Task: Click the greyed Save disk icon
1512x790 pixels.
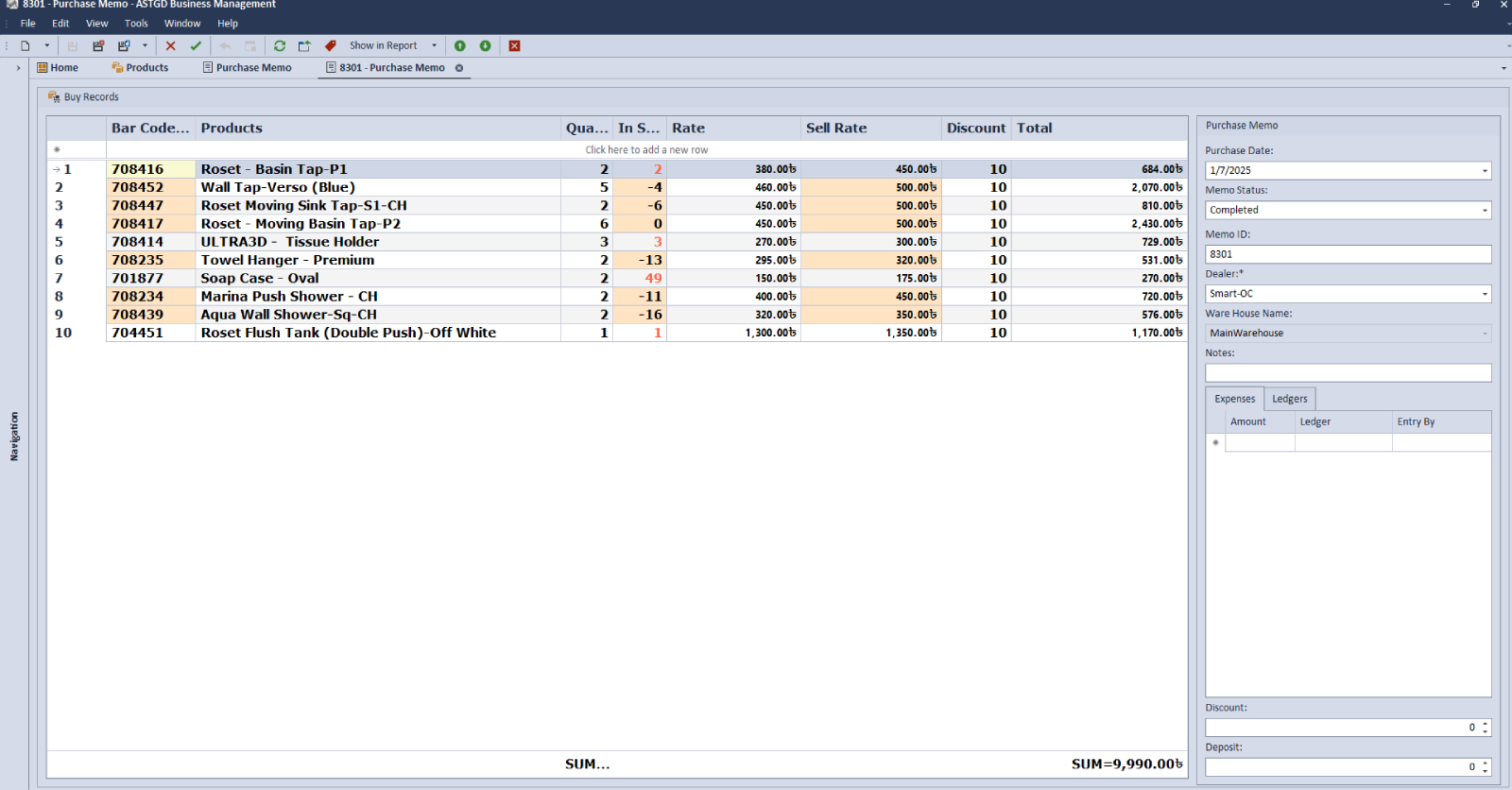Action: click(x=73, y=45)
